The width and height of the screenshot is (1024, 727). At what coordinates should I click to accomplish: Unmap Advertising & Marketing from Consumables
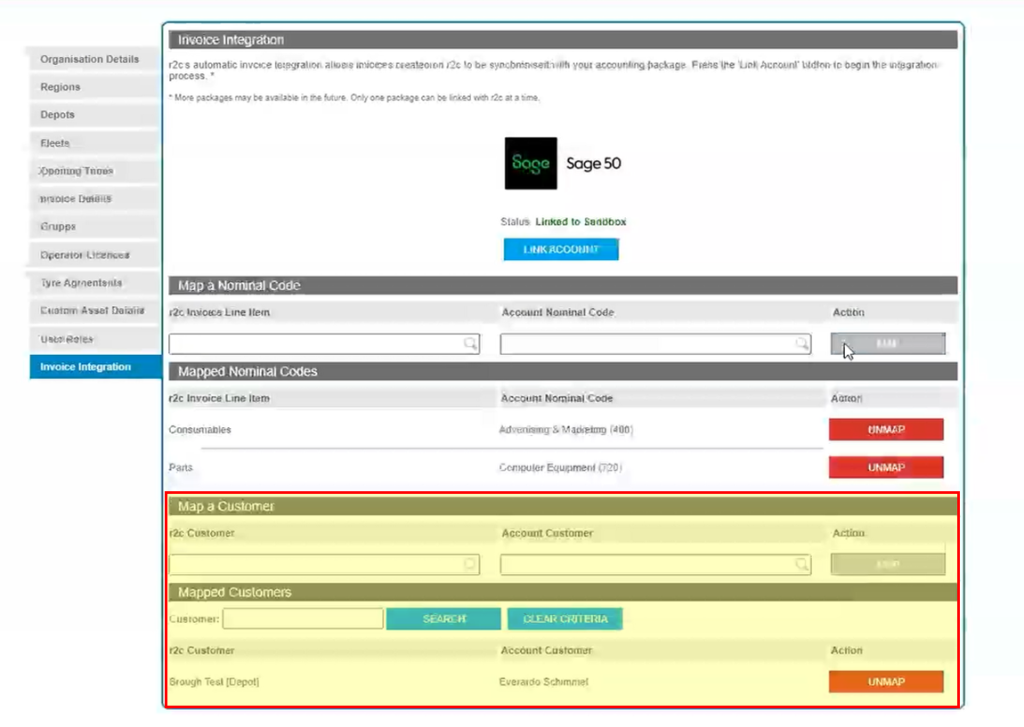coord(886,429)
